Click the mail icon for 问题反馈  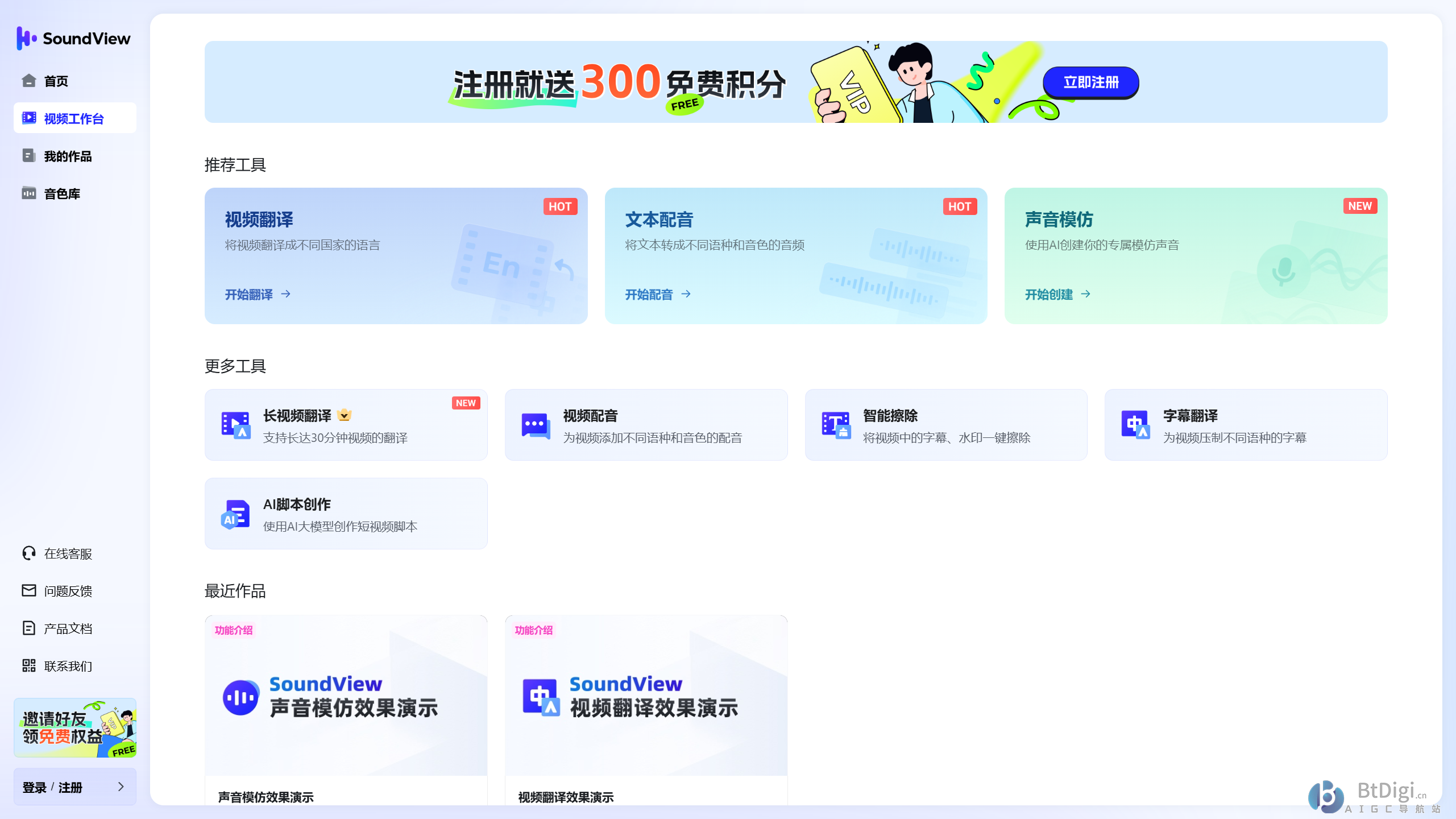coord(29,590)
